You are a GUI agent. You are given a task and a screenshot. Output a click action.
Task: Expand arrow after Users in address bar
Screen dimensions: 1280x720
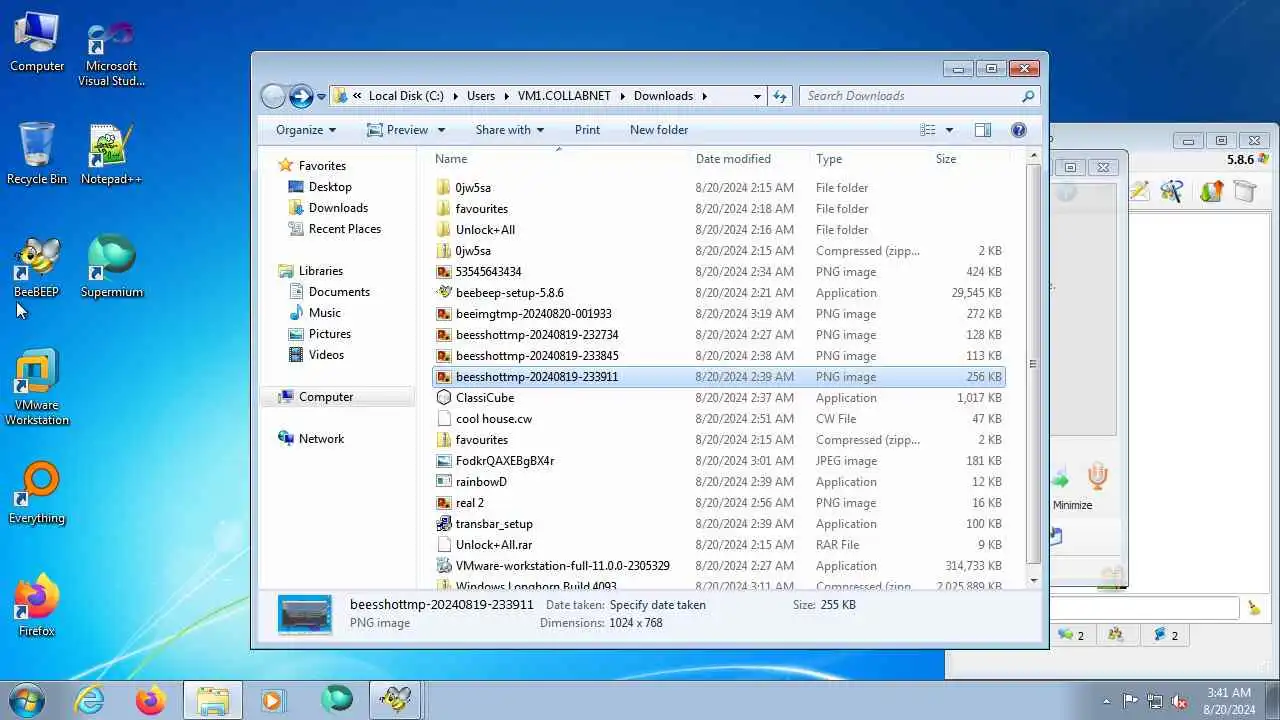505,96
